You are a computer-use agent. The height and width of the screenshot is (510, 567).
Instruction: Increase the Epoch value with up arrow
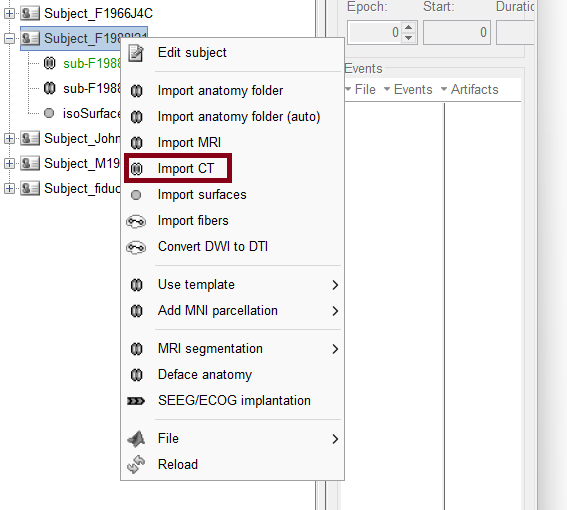point(409,27)
